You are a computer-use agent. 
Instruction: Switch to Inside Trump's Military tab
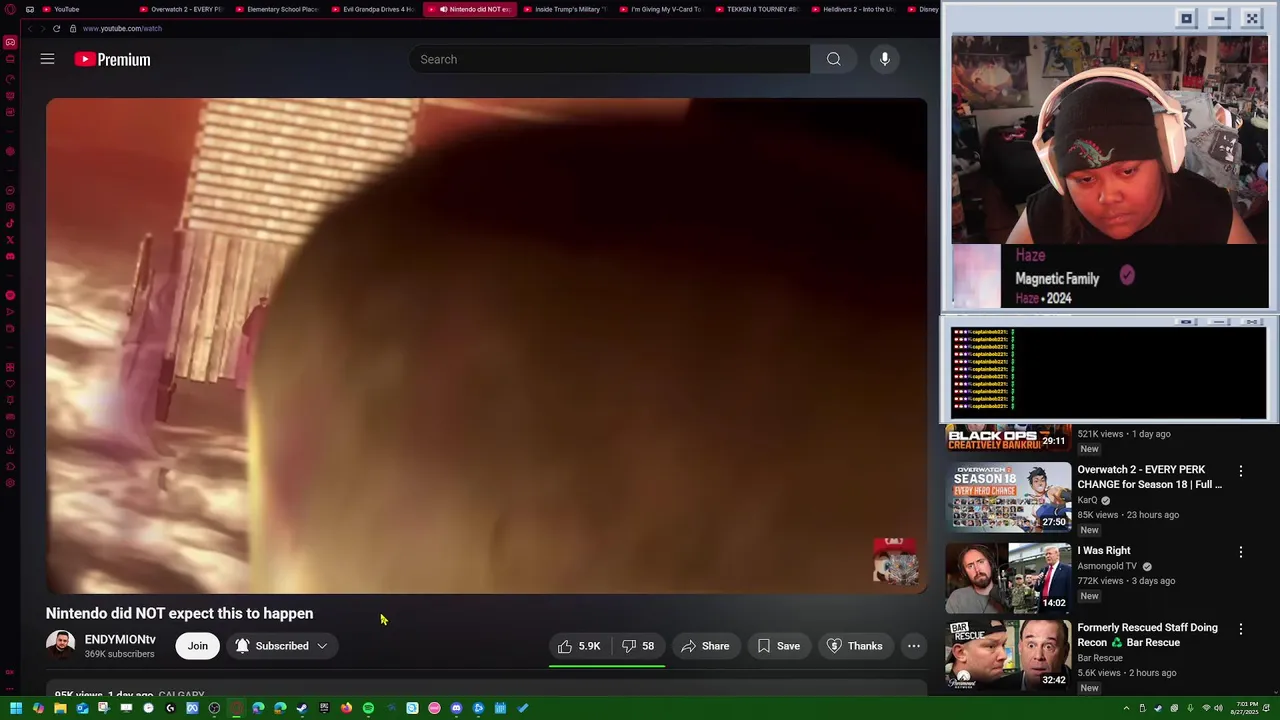point(566,9)
